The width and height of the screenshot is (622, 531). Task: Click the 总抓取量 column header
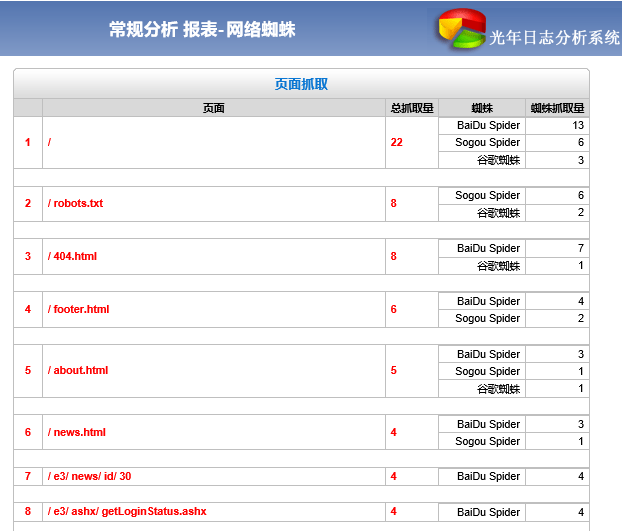click(411, 108)
